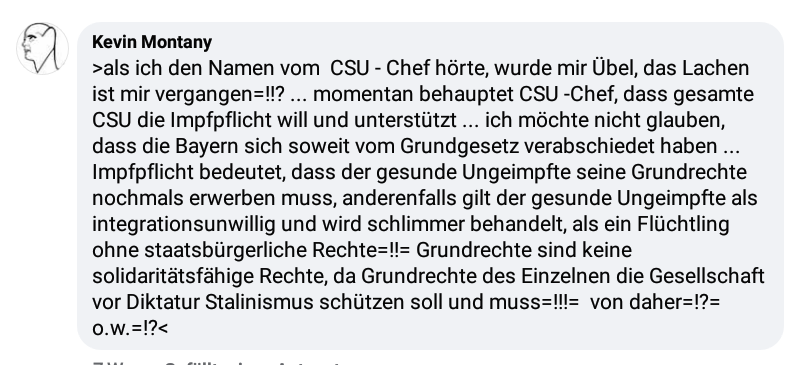Click the opening '>als' at the comment start
This screenshot has height=365, width=800.
pyautogui.click(x=111, y=68)
